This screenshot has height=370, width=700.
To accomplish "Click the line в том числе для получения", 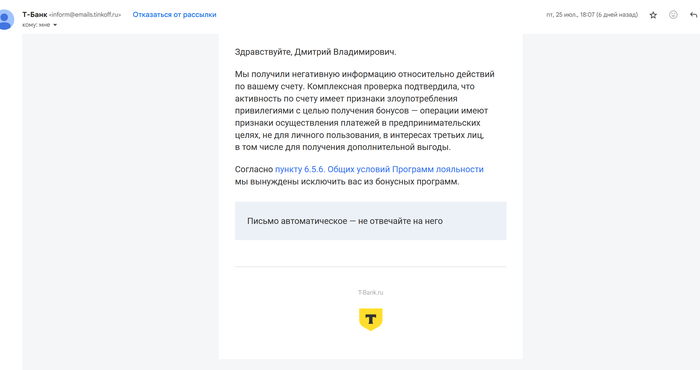I will click(343, 147).
